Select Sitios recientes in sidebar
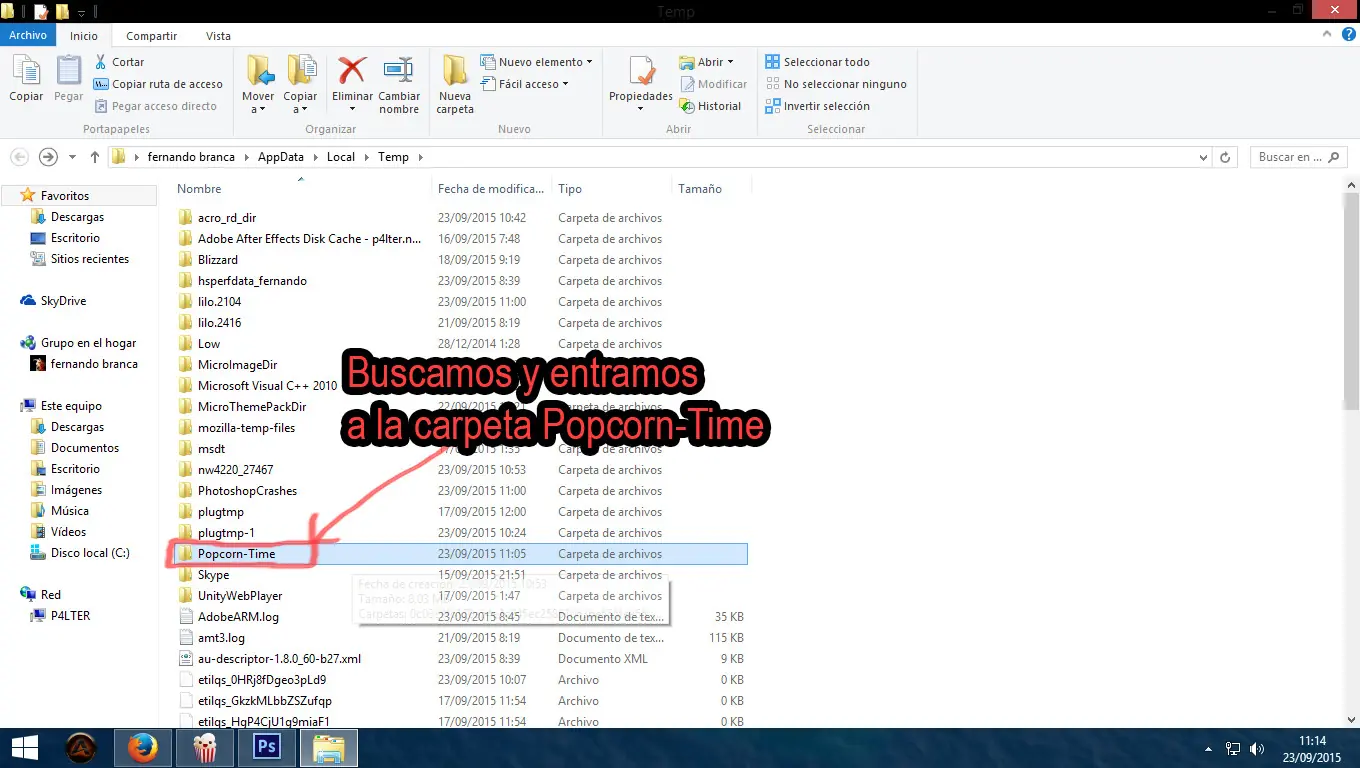 point(90,259)
